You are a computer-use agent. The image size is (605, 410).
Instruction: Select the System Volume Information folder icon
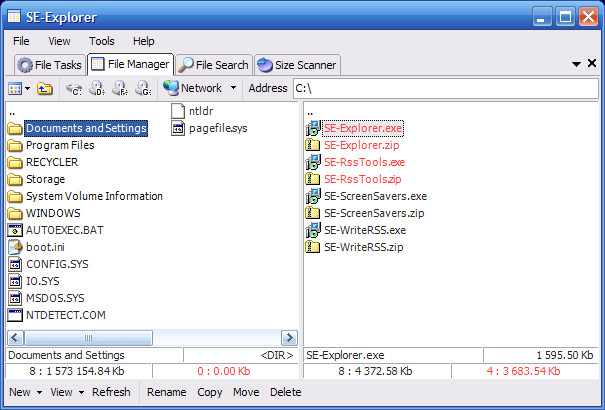coord(15,196)
